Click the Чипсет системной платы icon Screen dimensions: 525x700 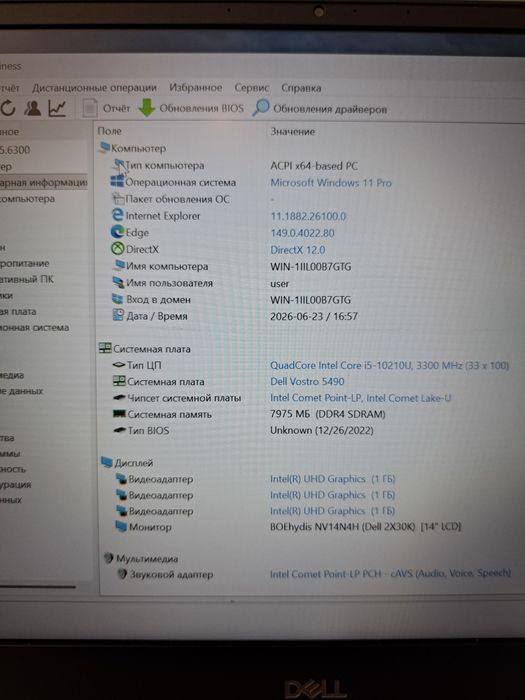[x=119, y=397]
